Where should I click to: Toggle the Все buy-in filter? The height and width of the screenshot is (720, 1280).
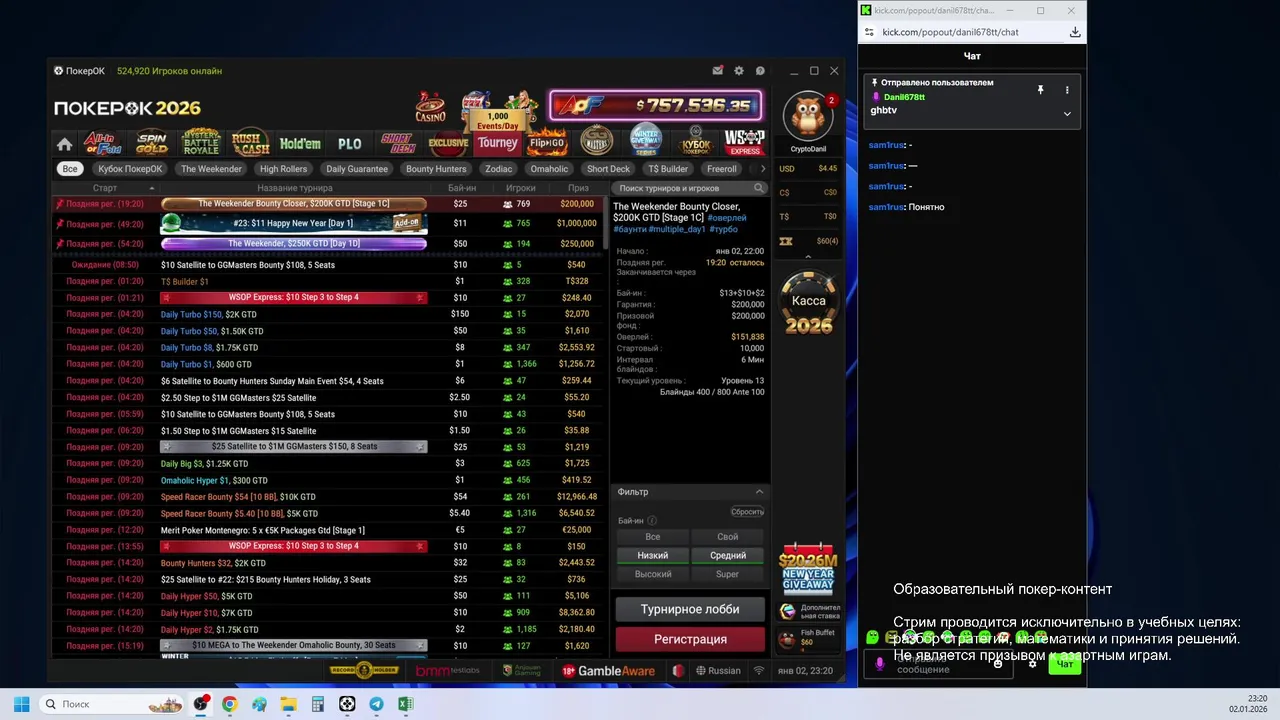tap(652, 536)
